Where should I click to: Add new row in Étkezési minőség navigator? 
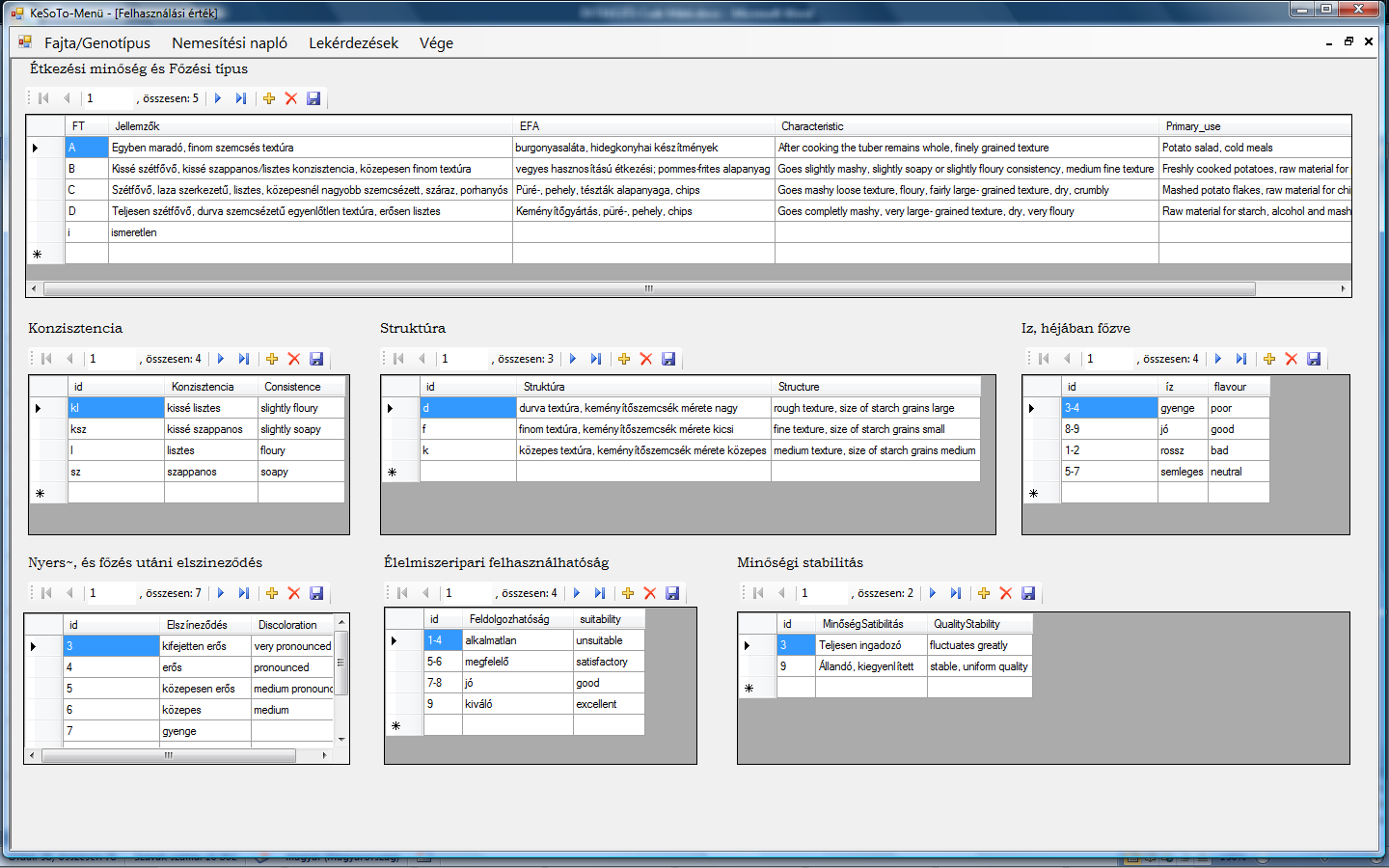[x=269, y=98]
